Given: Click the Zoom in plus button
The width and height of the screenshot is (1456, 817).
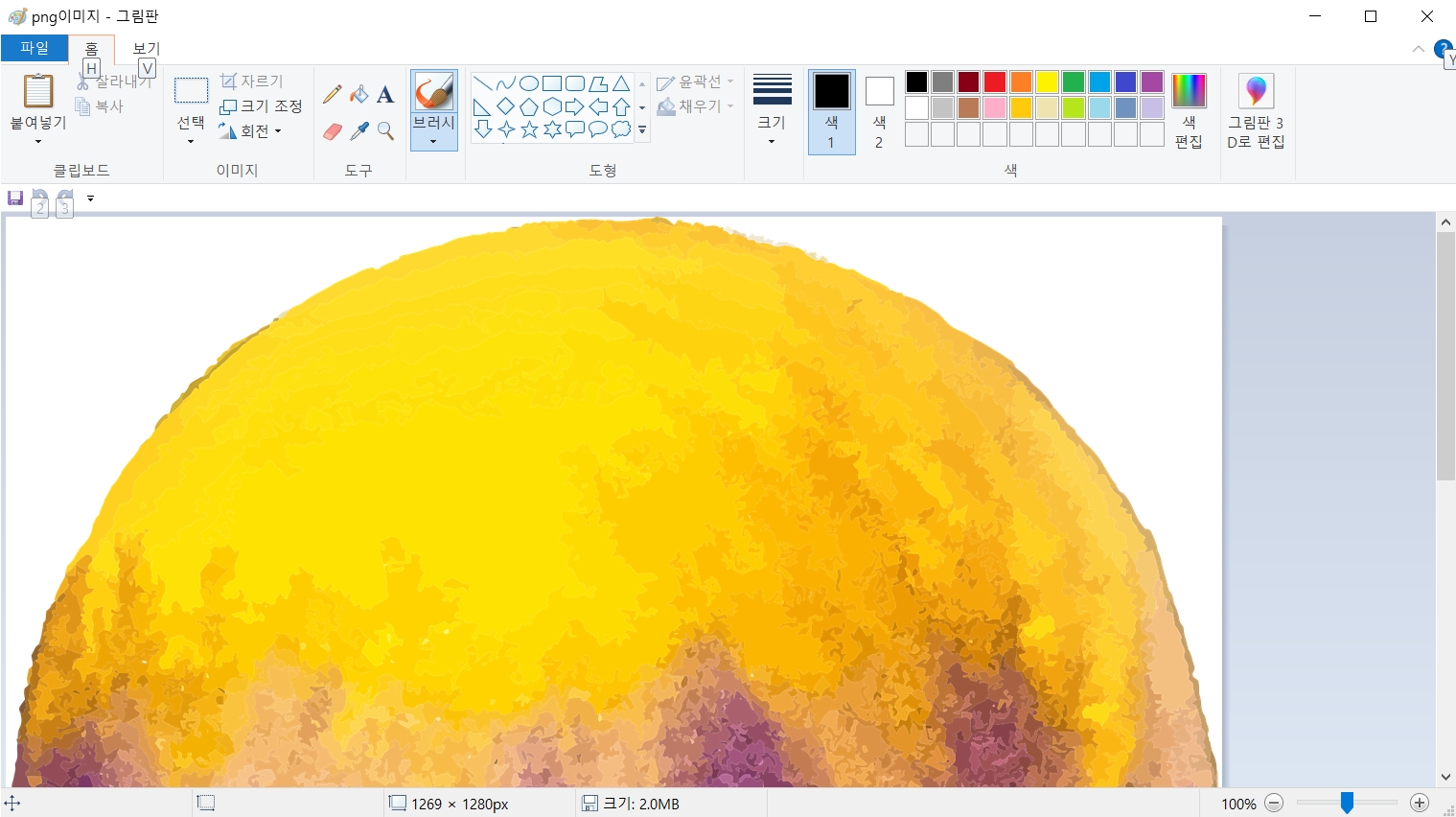Looking at the screenshot, I should (1420, 804).
